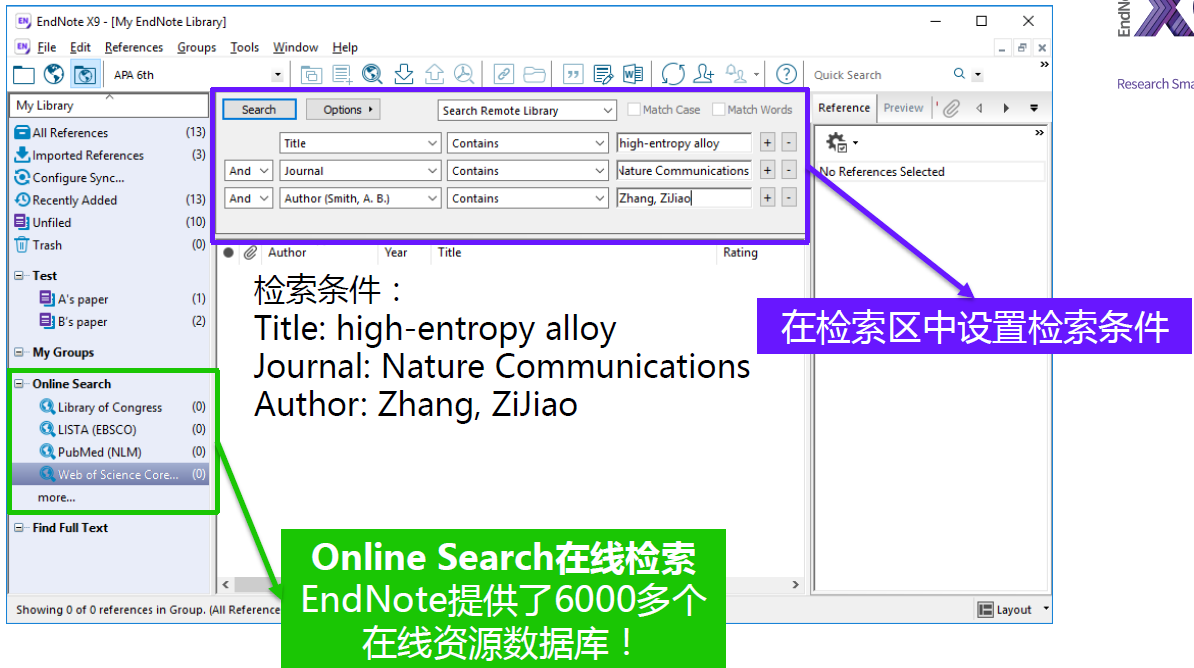Click Export upload arrow icon
1194x668 pixels.
coord(434,75)
